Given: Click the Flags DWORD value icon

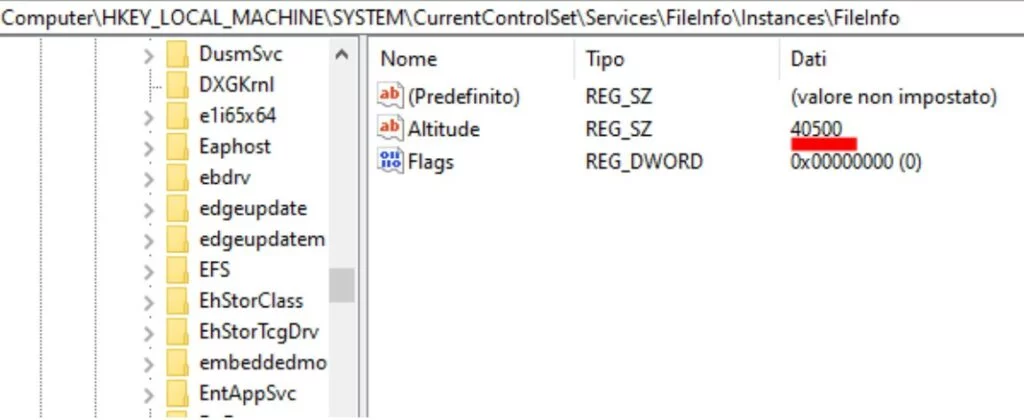Looking at the screenshot, I should pyautogui.click(x=389, y=161).
